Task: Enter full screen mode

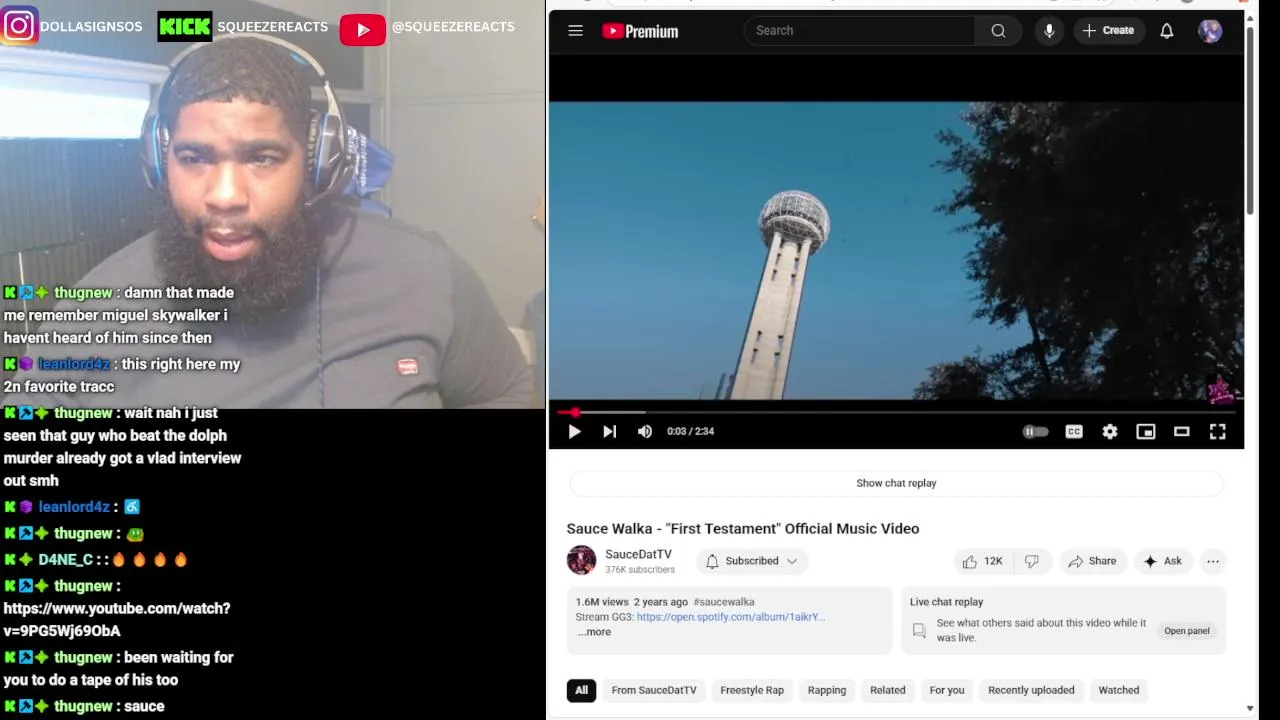Action: 1218,431
